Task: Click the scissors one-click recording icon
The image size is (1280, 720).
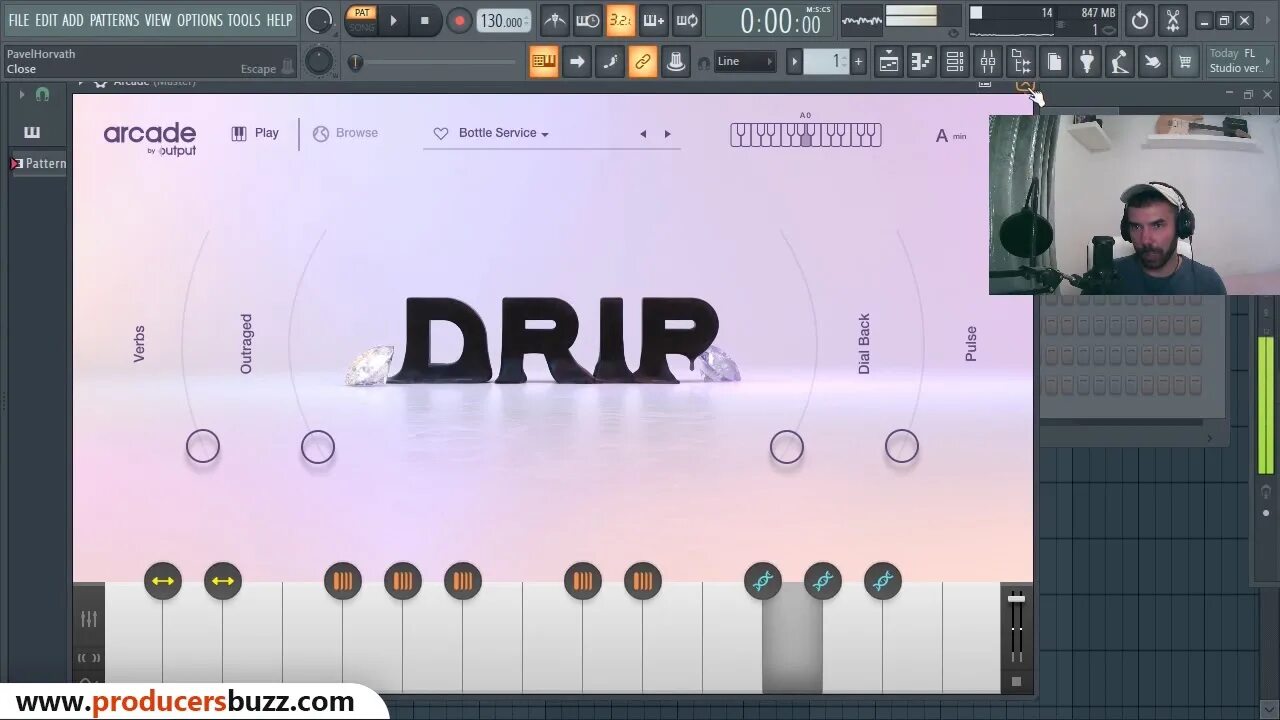Action: click(1173, 20)
